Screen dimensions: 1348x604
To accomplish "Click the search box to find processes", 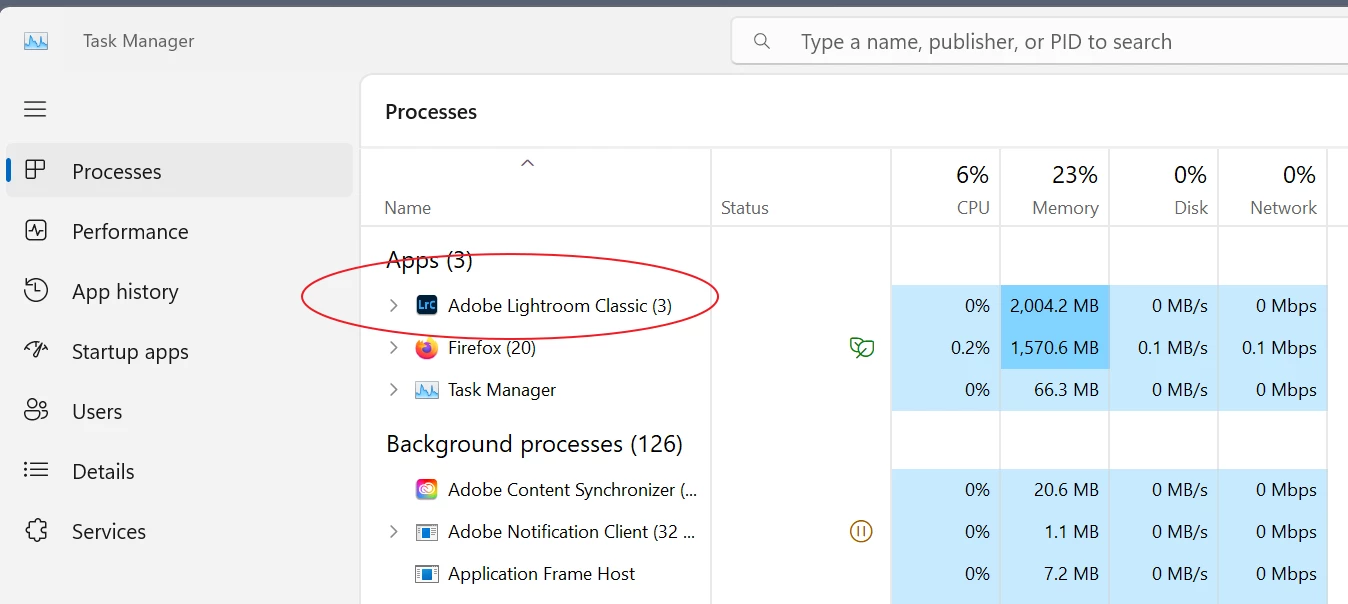I will pos(1040,41).
